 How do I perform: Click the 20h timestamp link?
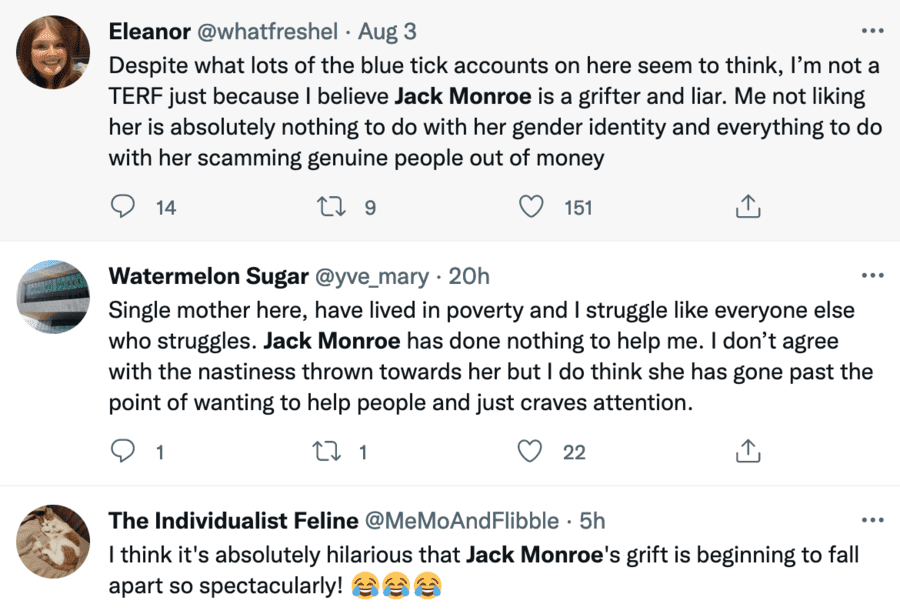coord(468,276)
